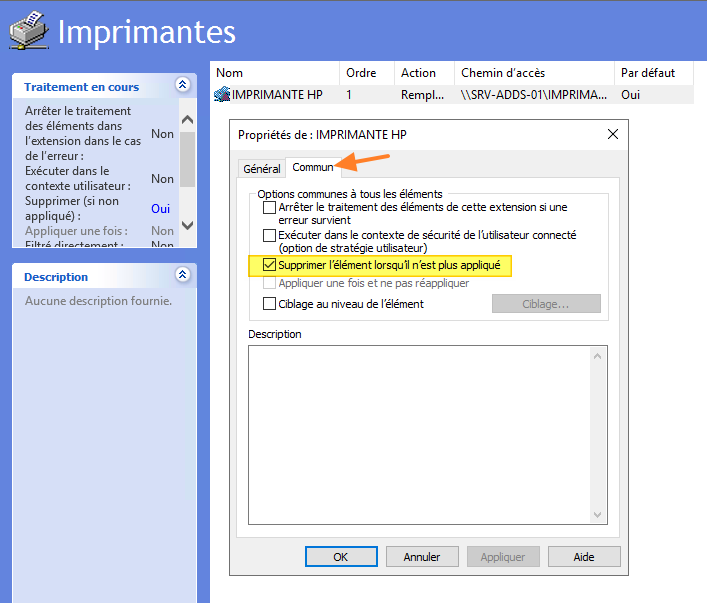Image resolution: width=707 pixels, height=603 pixels.
Task: Click the 'Appliquer une fois :' entry in left panel
Action: [x=76, y=231]
